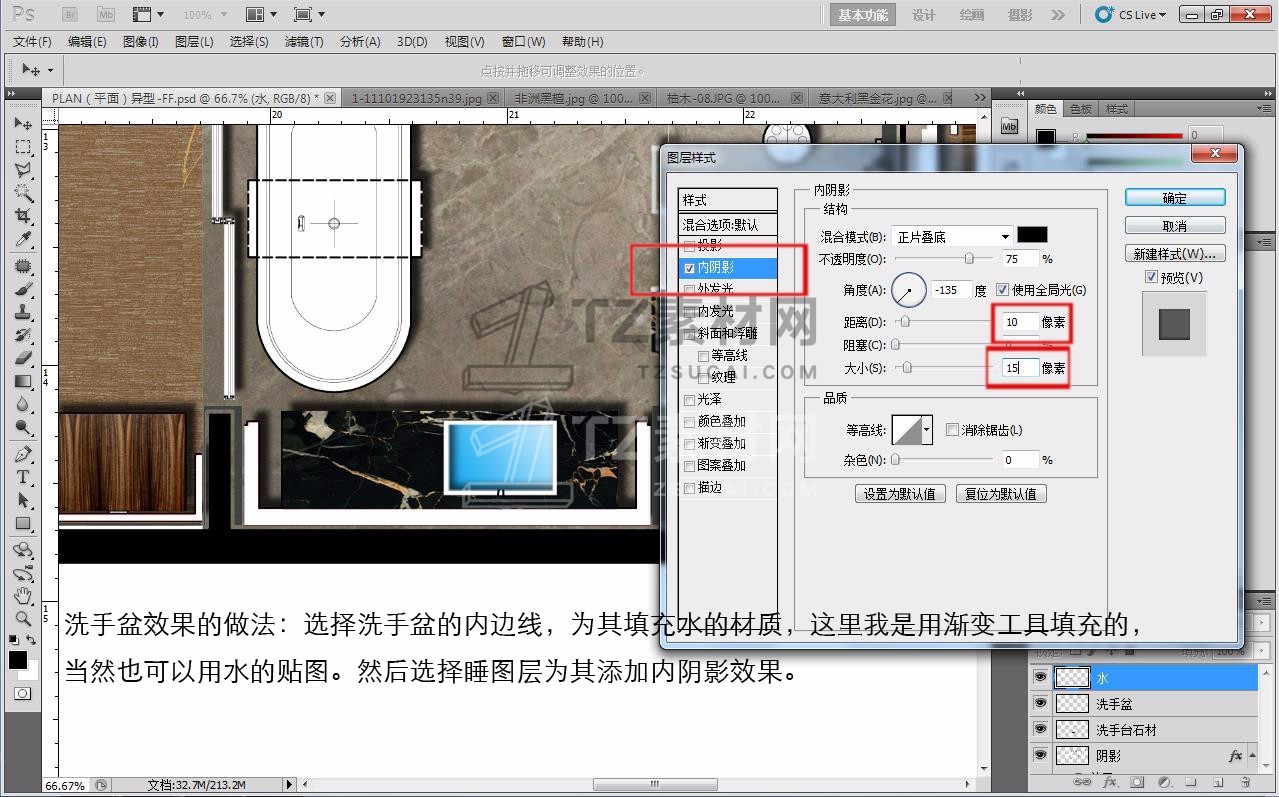Open the 图层(L) menu
Image resolution: width=1279 pixels, height=797 pixels.
tap(194, 42)
